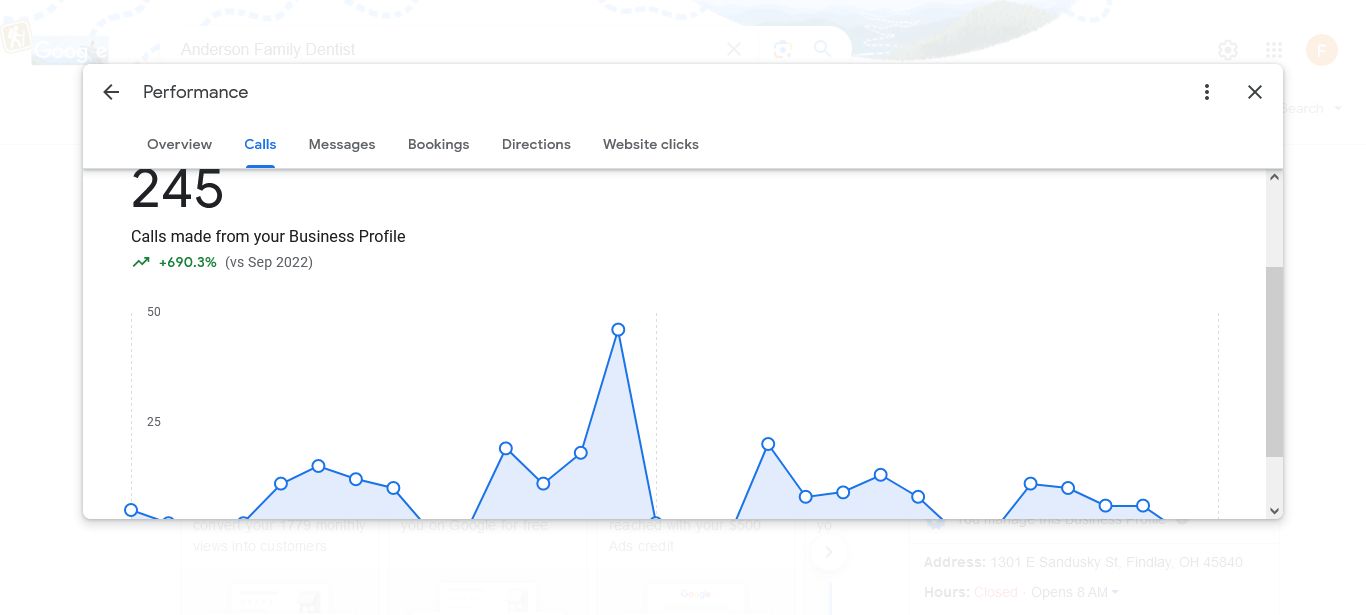
Task: Click the next-card arrow in background carousel
Action: click(828, 552)
